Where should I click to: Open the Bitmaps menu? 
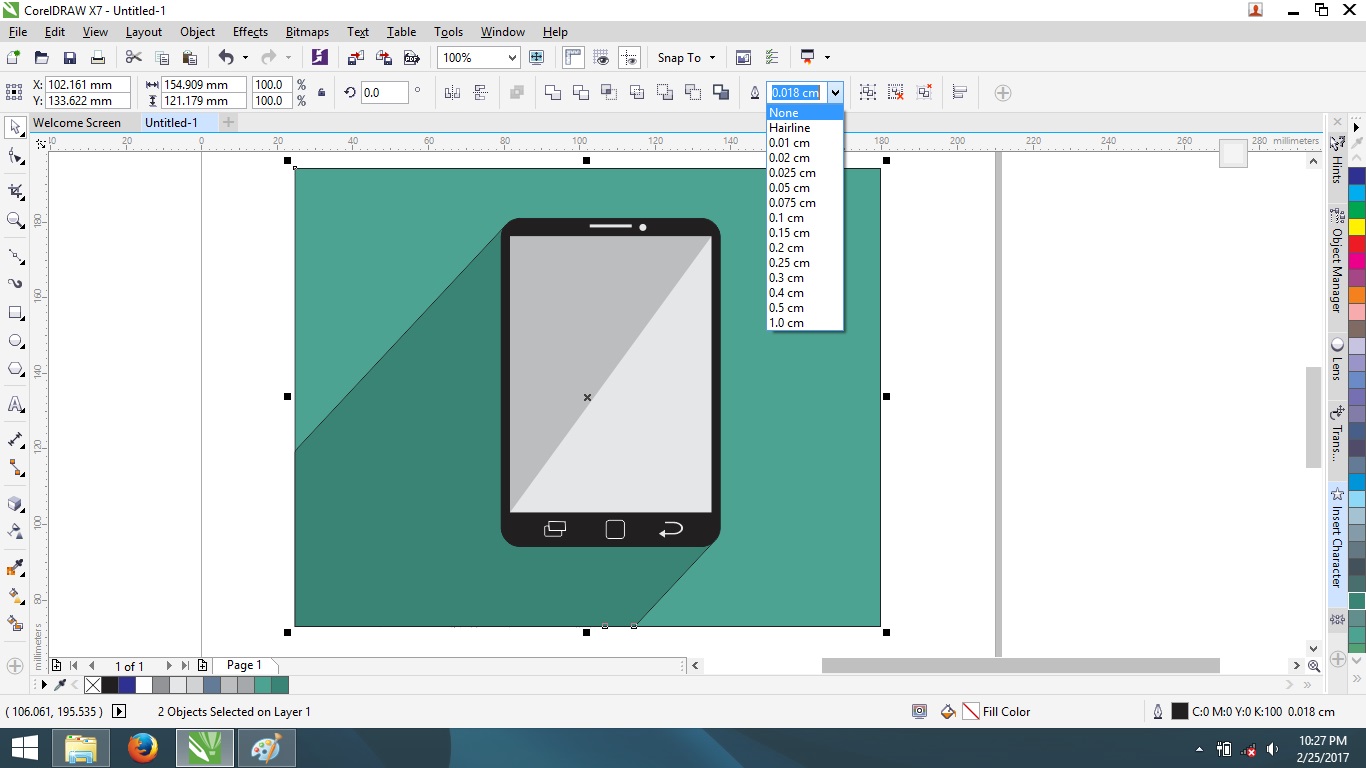307,31
